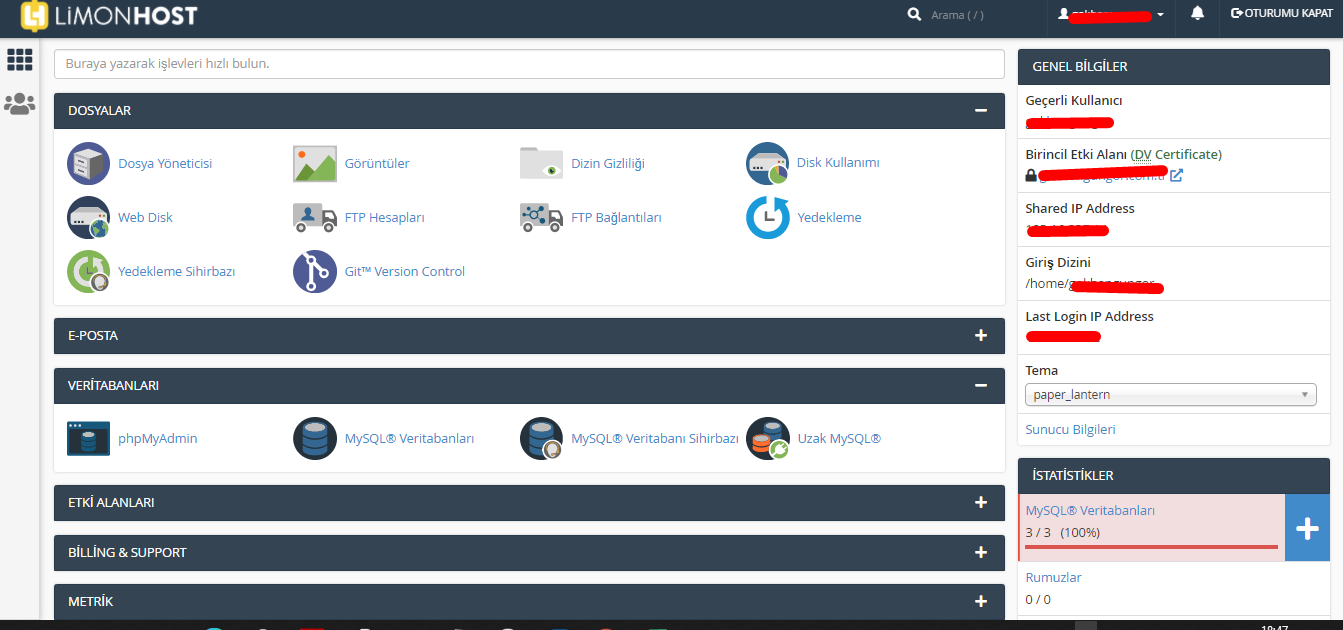The image size is (1343, 630).
Task: Open the Disk Kullanımı icon
Action: point(767,163)
